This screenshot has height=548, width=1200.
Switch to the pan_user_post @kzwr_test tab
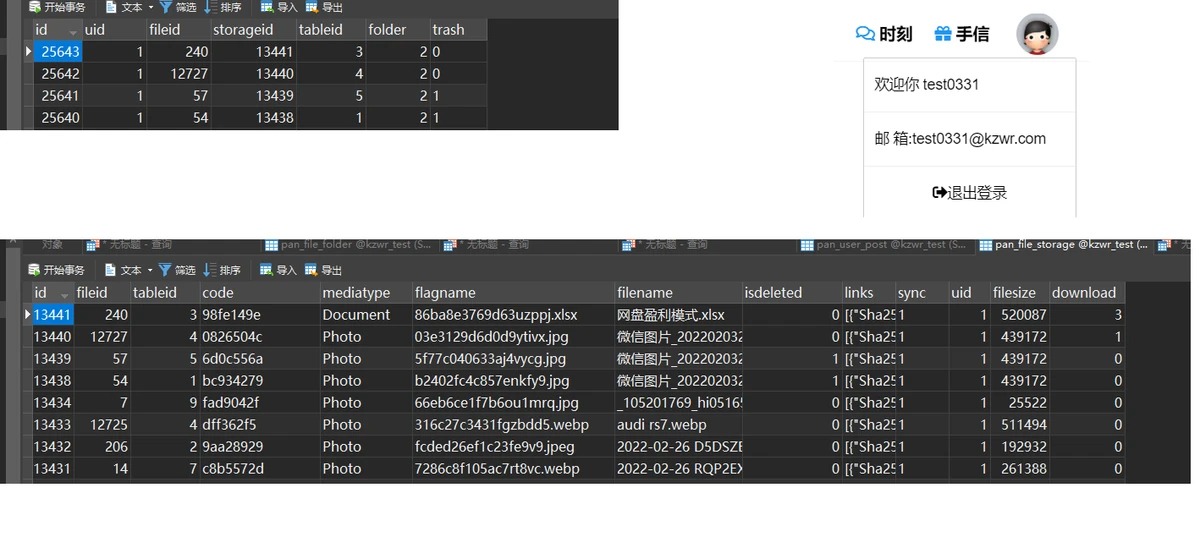tap(883, 245)
